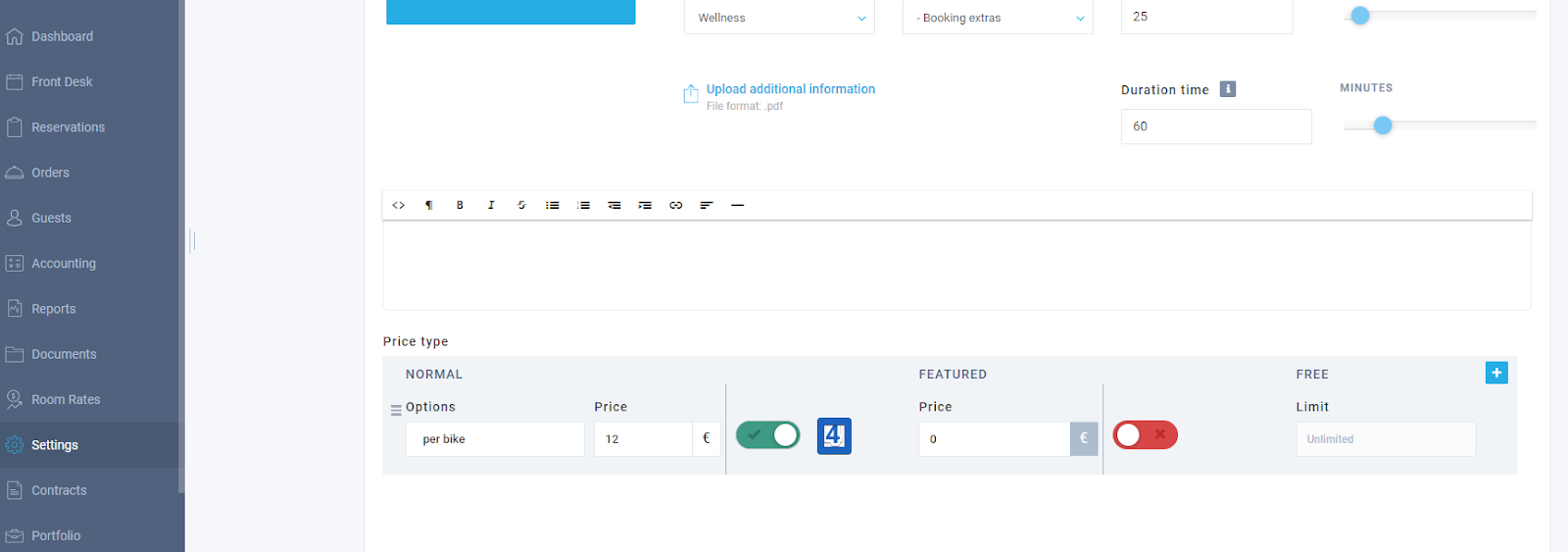This screenshot has width=1568, height=552.
Task: Open Reservations in the sidebar
Action: coord(68,127)
